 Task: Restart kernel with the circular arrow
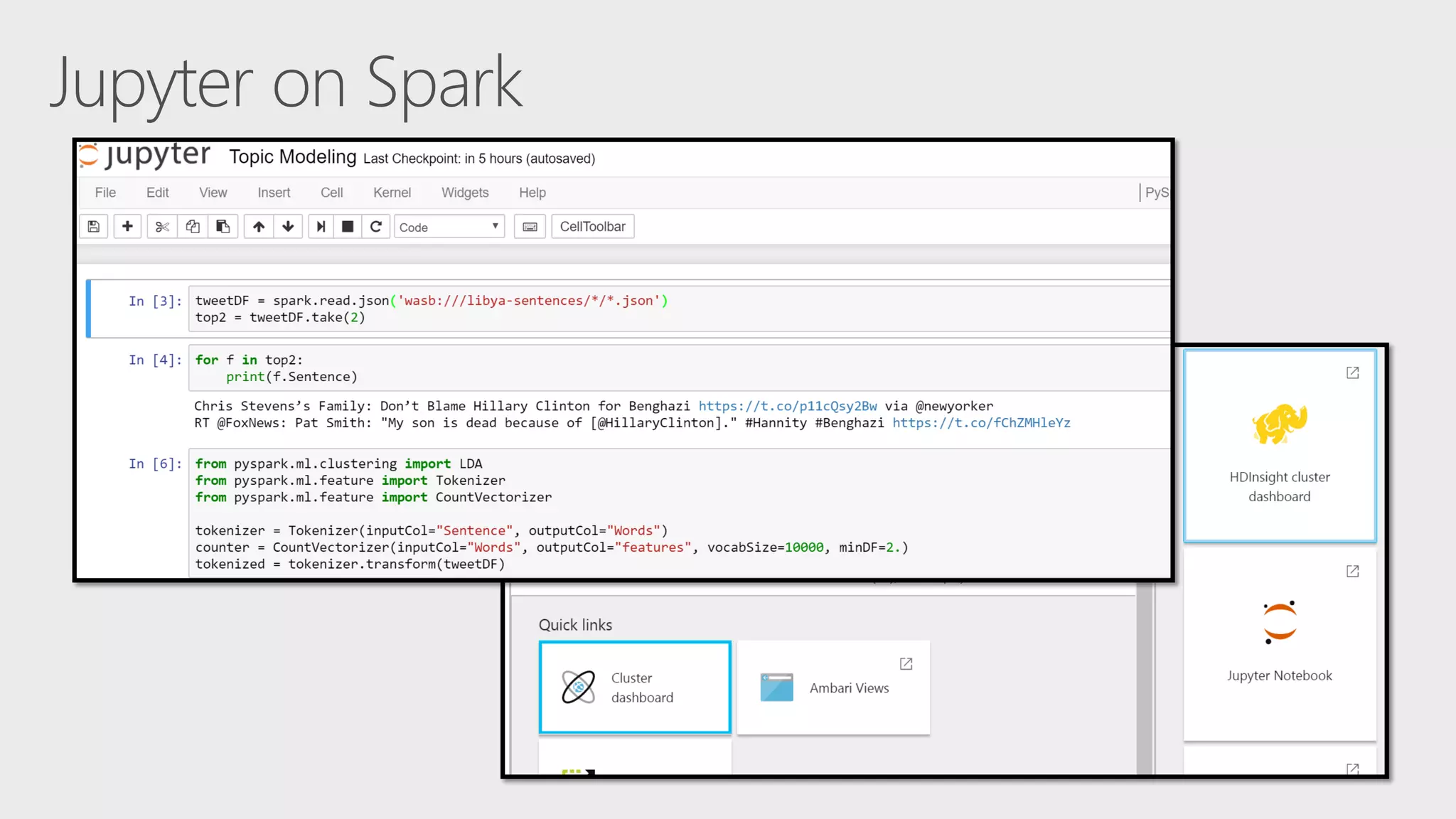(x=376, y=227)
